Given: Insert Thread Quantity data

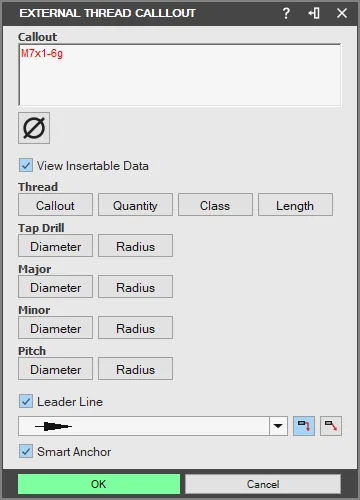Looking at the screenshot, I should coord(135,205).
